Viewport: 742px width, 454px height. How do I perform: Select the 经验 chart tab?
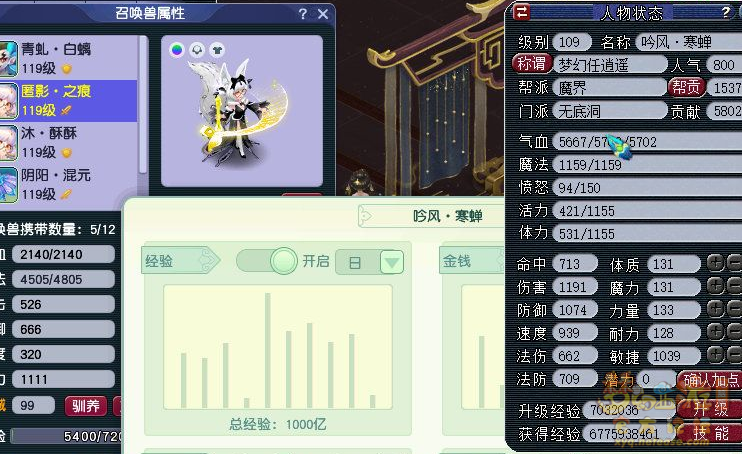point(180,260)
